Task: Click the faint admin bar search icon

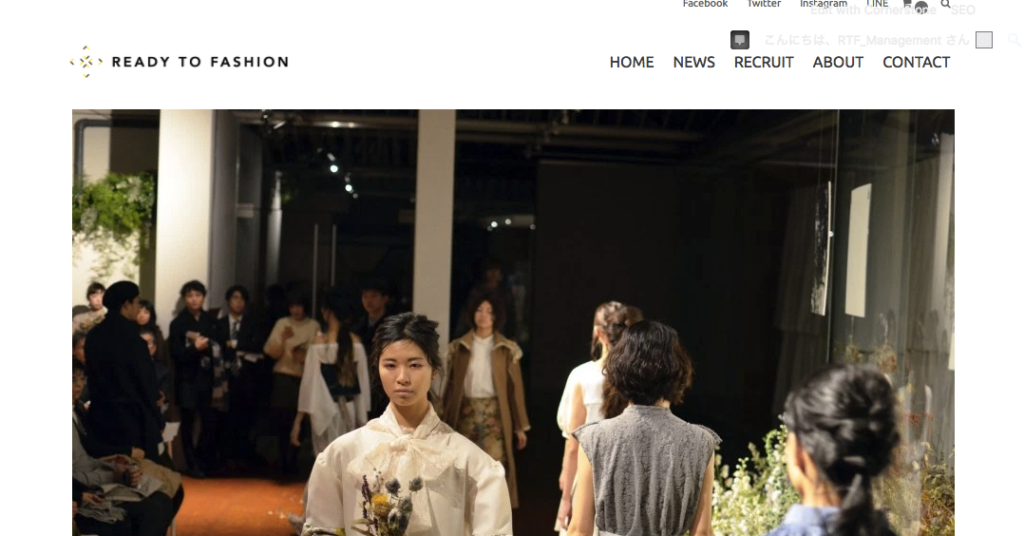Action: pyautogui.click(x=1014, y=40)
